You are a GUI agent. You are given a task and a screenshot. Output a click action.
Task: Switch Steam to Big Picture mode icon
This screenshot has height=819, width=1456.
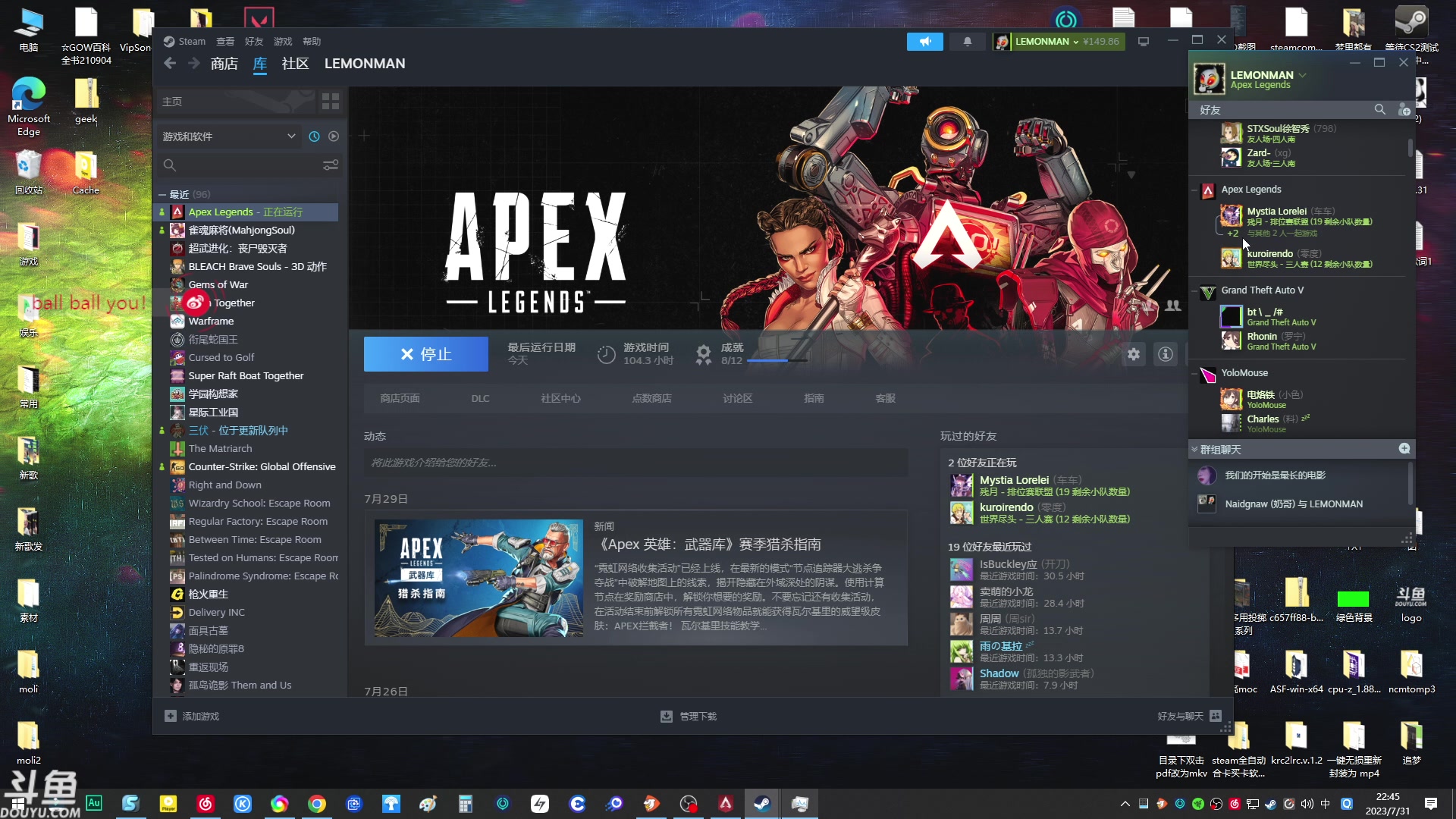1144,42
